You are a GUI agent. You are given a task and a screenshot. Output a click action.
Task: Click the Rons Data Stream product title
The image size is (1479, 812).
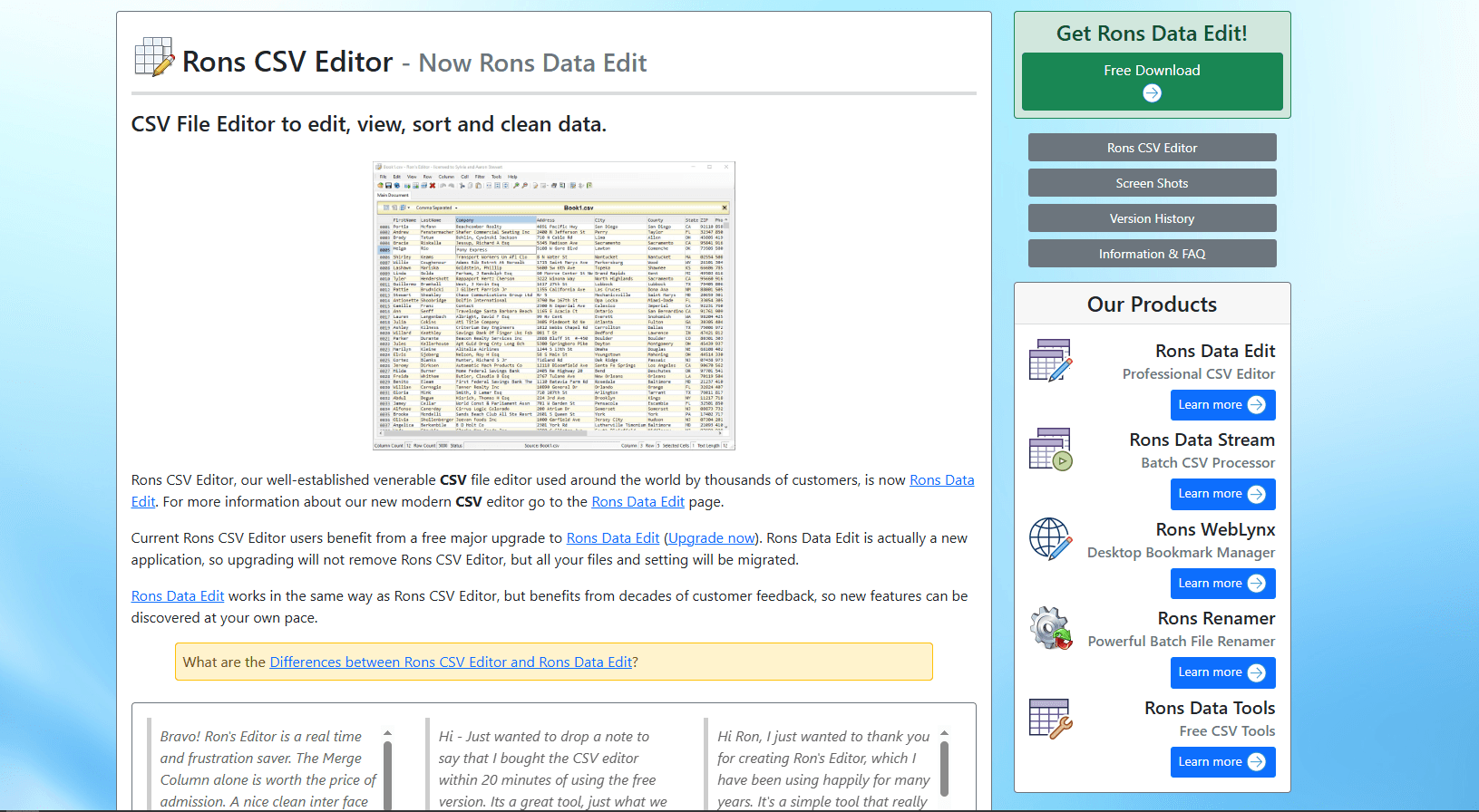click(x=1202, y=440)
